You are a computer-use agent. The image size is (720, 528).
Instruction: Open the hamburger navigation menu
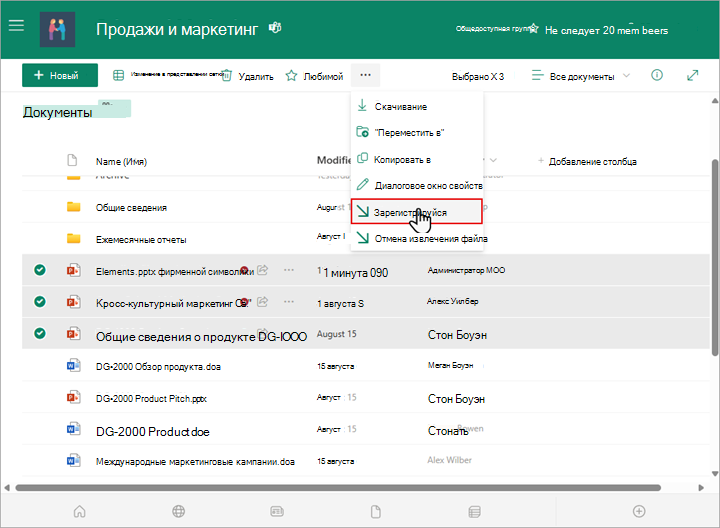16,26
